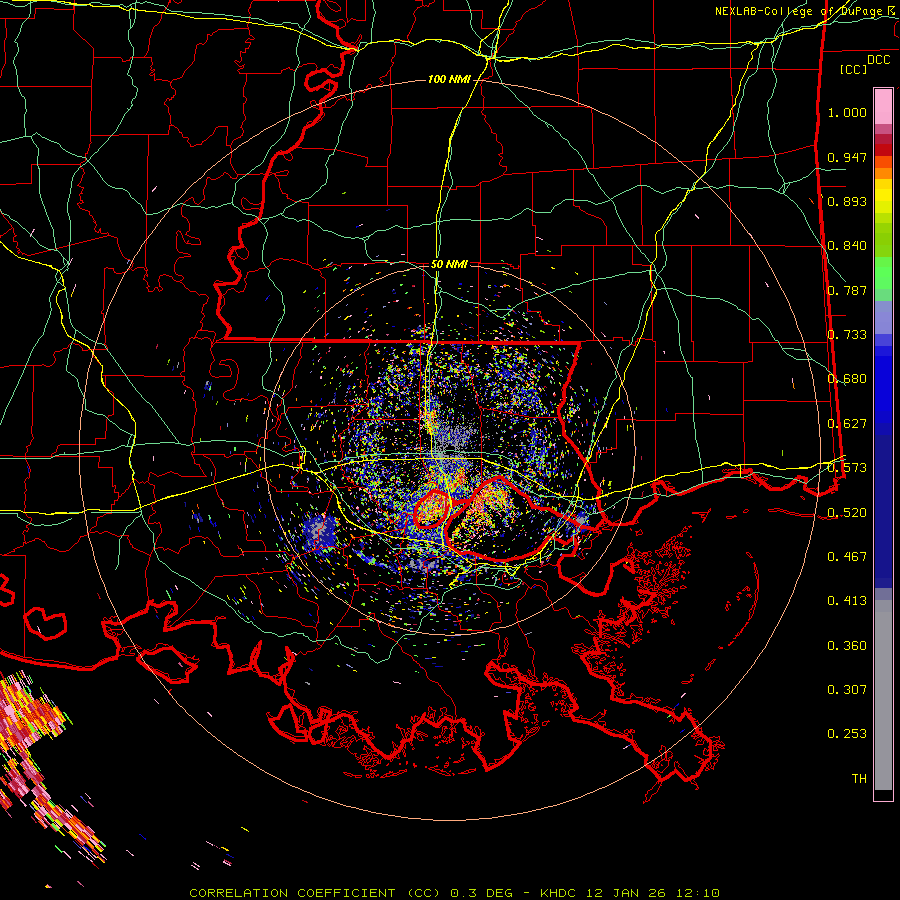This screenshot has width=900, height=900.
Task: Click the DCC product label
Action: click(878, 60)
